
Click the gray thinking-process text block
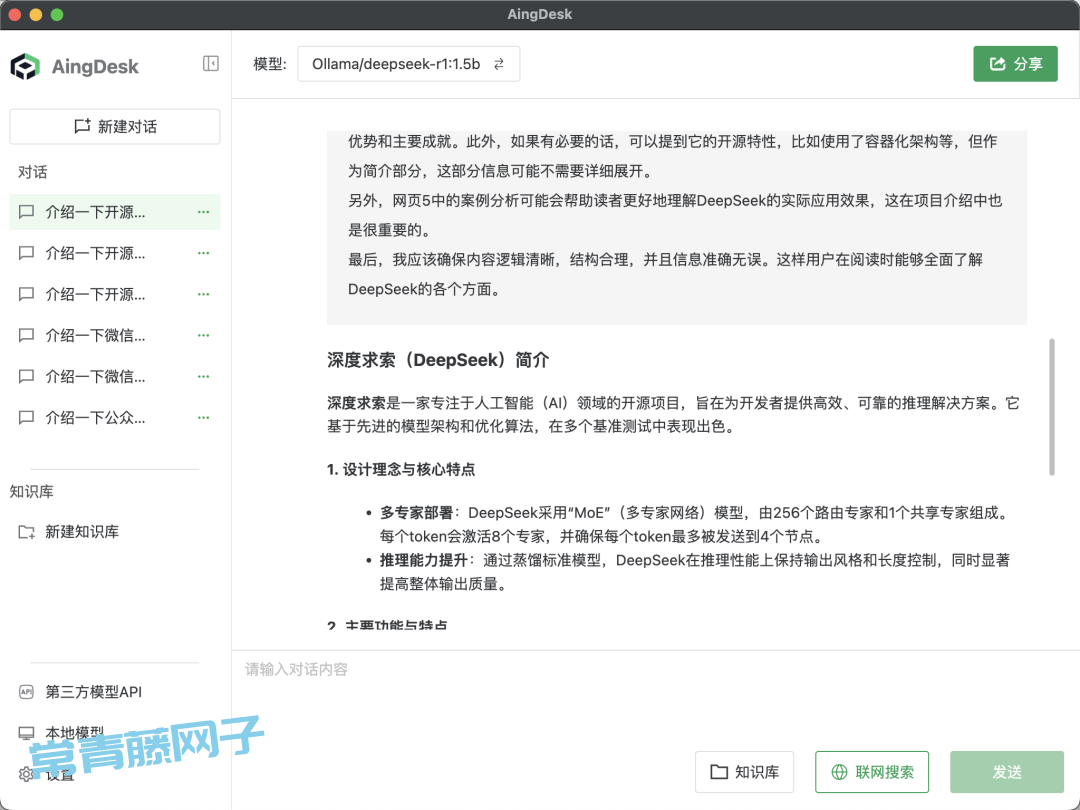(677, 227)
